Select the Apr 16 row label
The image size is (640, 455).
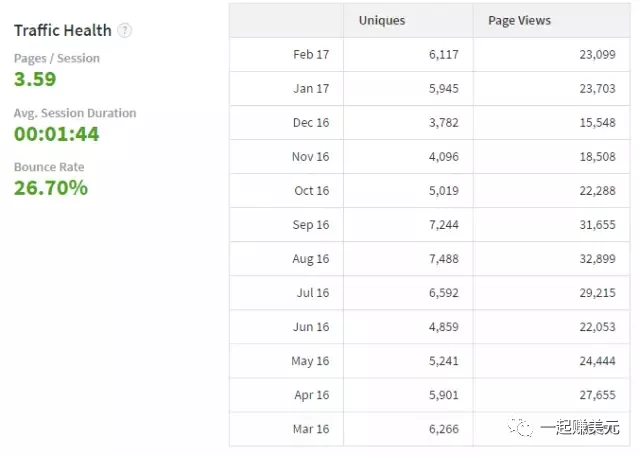[x=312, y=395]
